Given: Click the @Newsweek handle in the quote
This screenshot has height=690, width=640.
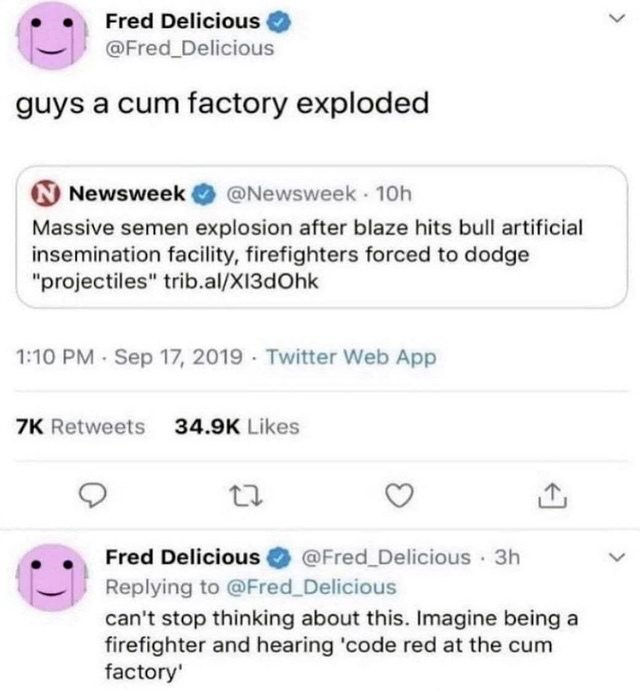Looking at the screenshot, I should (x=291, y=194).
